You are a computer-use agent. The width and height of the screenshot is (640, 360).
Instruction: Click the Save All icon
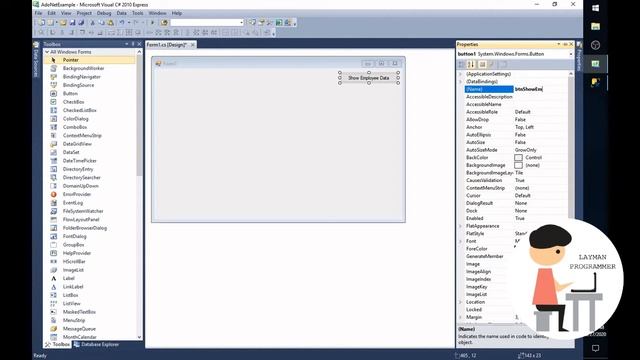tap(81, 22)
